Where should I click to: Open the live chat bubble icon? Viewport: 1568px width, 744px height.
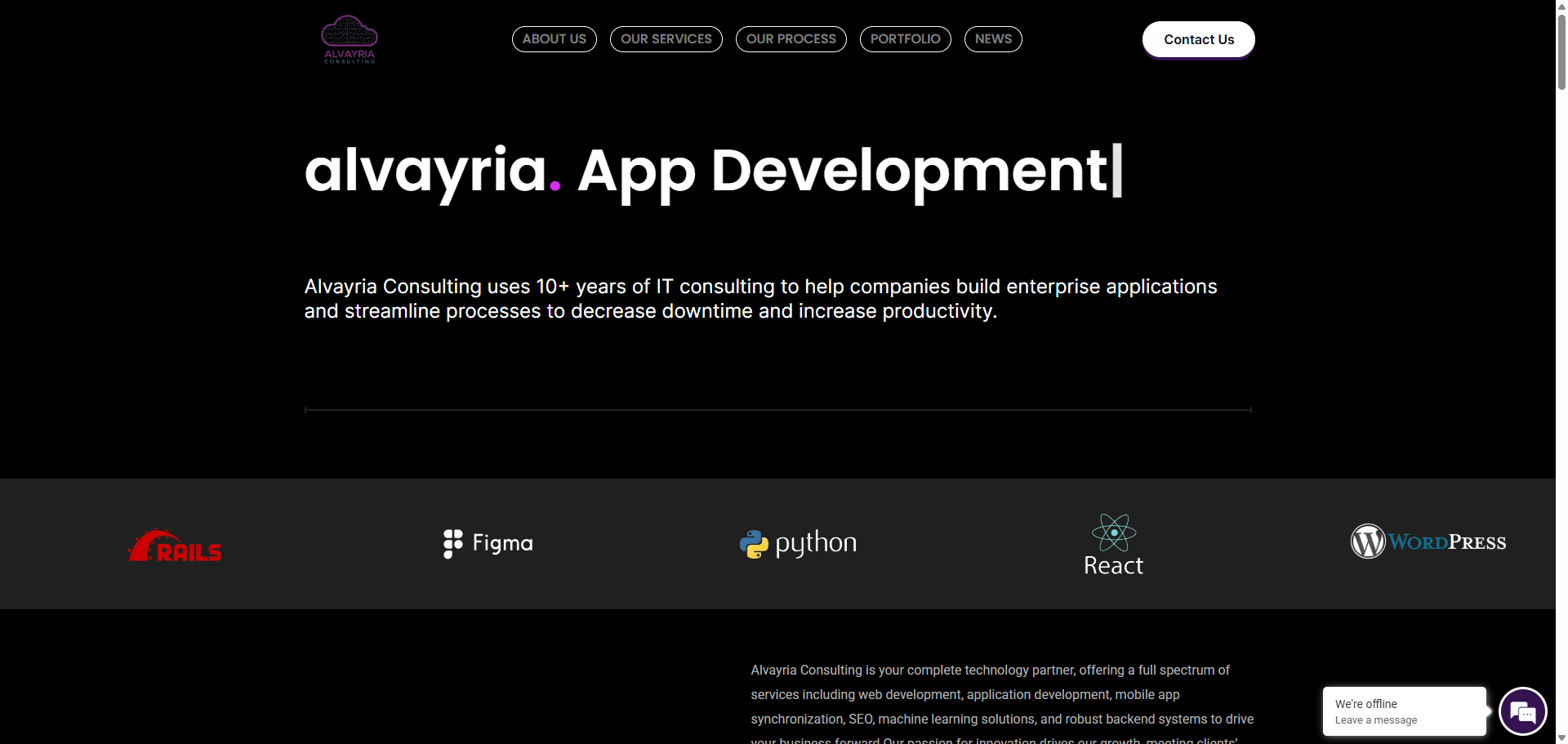1522,711
